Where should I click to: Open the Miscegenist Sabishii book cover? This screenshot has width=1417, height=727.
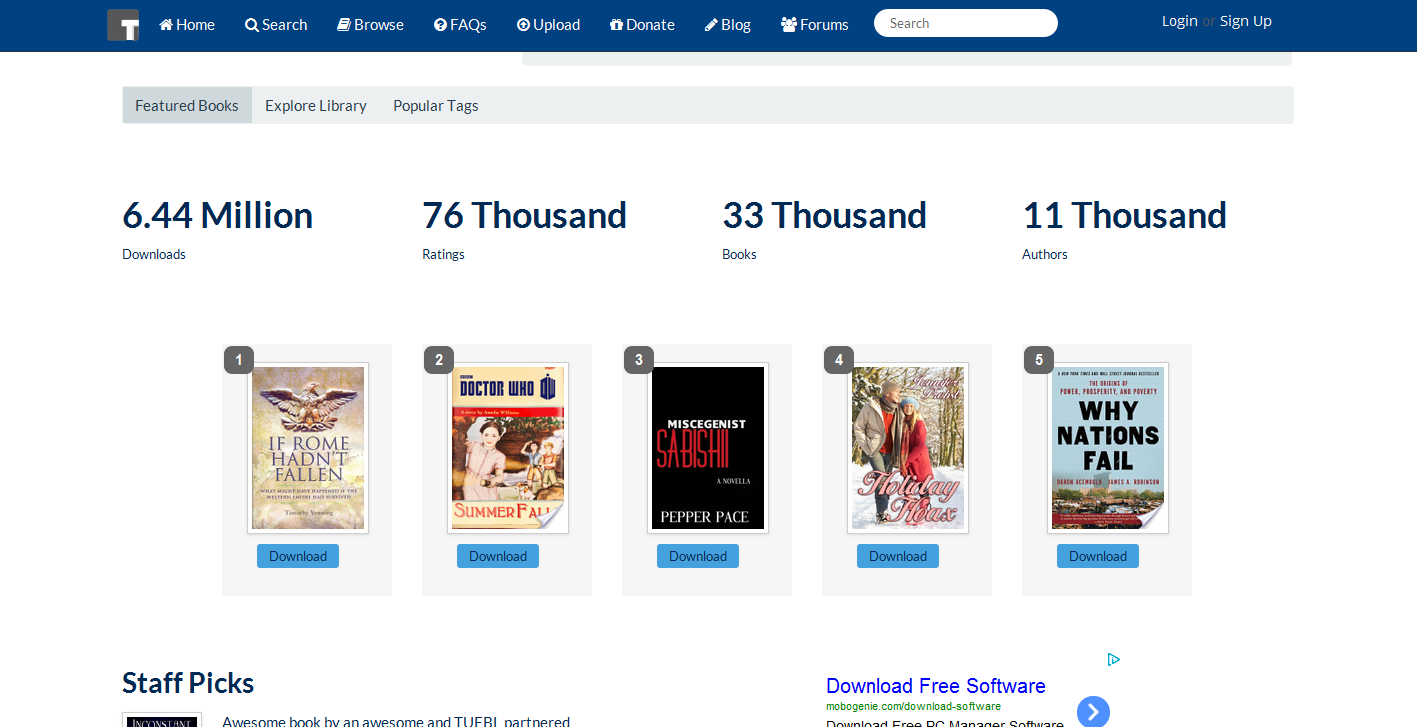(x=708, y=448)
